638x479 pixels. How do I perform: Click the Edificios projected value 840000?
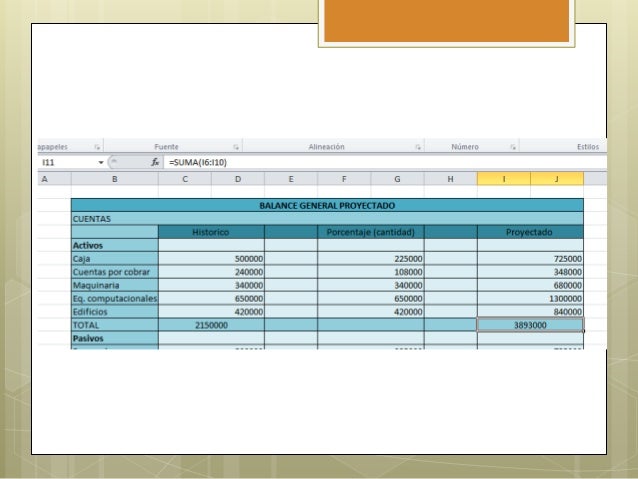pos(530,312)
